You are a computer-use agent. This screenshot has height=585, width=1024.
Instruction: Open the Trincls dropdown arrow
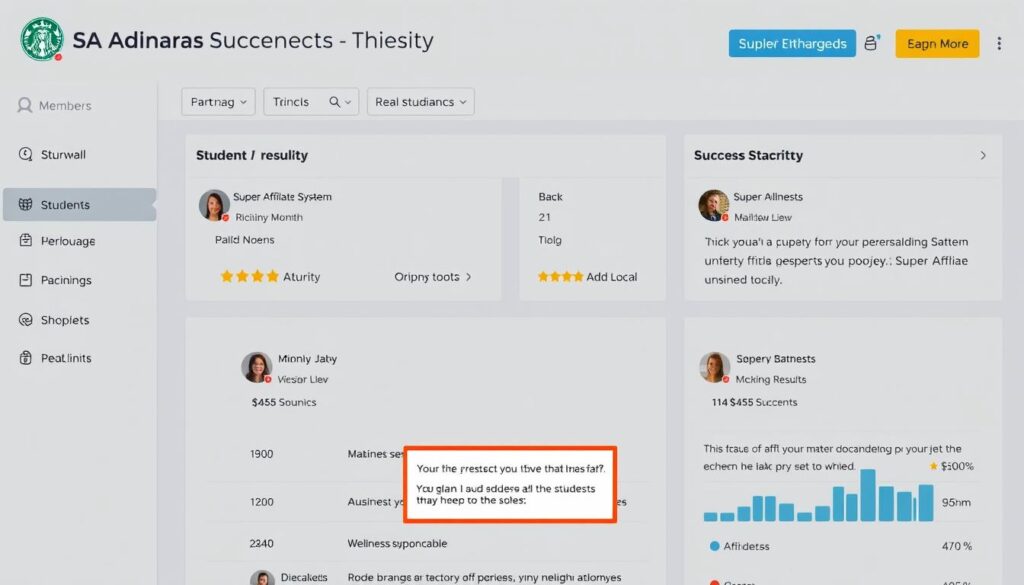pyautogui.click(x=348, y=103)
